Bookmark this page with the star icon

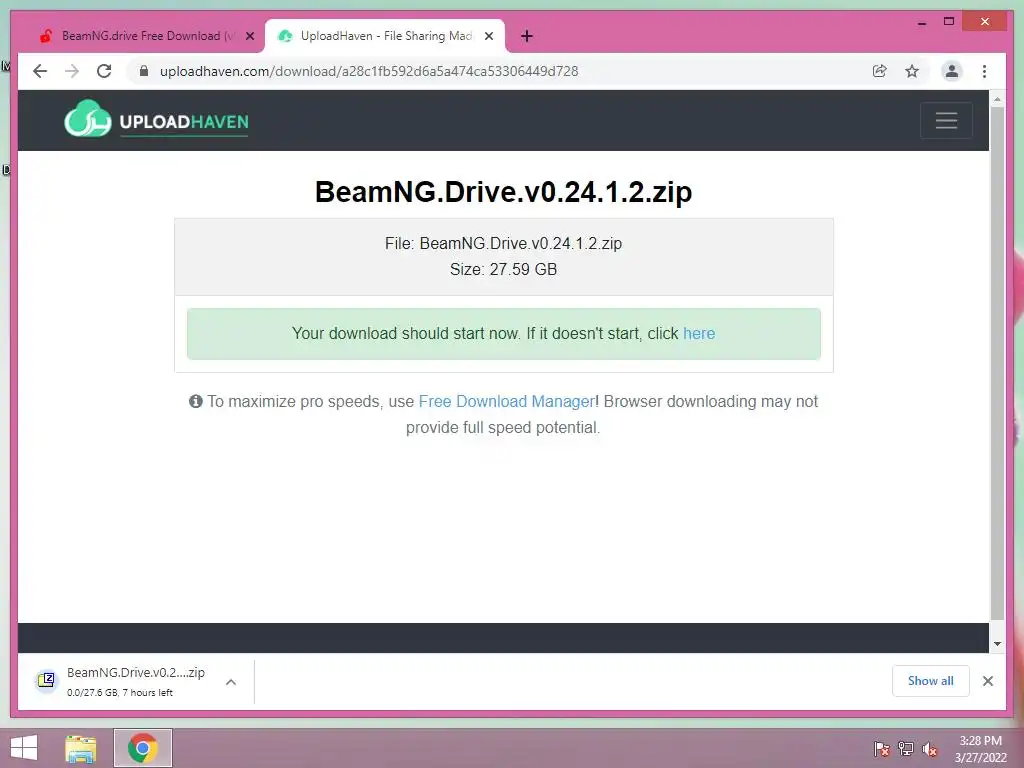coord(912,71)
